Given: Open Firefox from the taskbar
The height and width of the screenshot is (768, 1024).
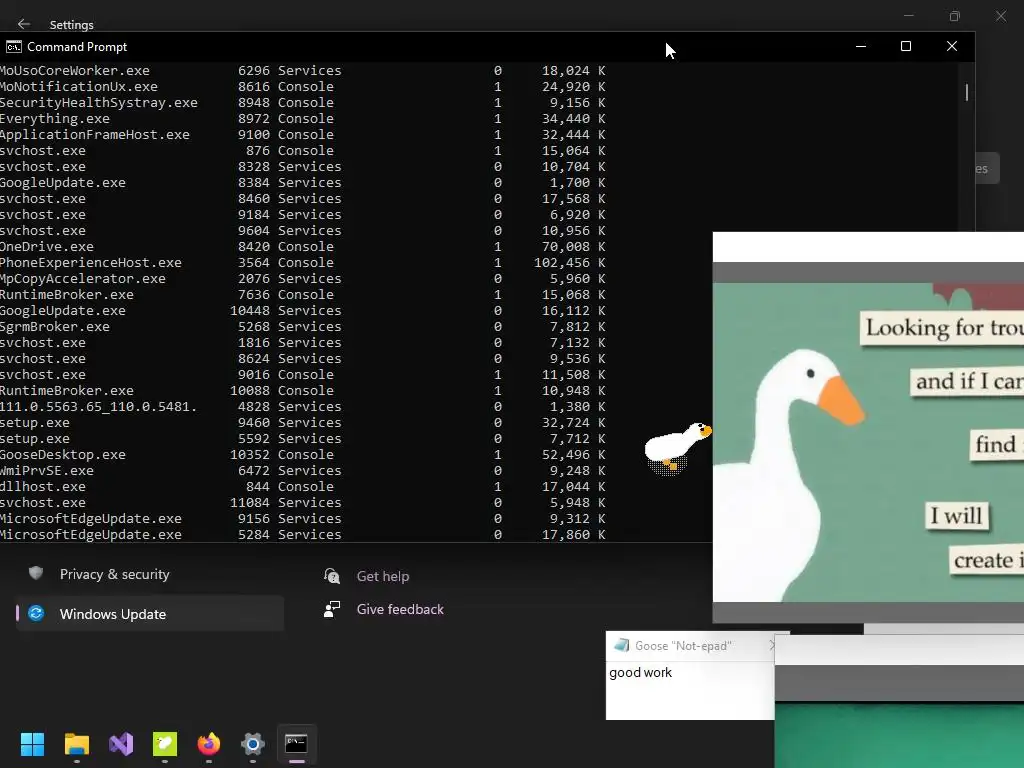Looking at the screenshot, I should [x=209, y=744].
